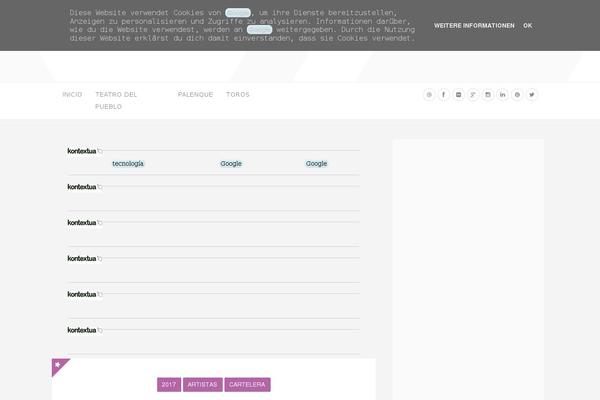Click the pink pinned-post corner icon

tap(59, 366)
